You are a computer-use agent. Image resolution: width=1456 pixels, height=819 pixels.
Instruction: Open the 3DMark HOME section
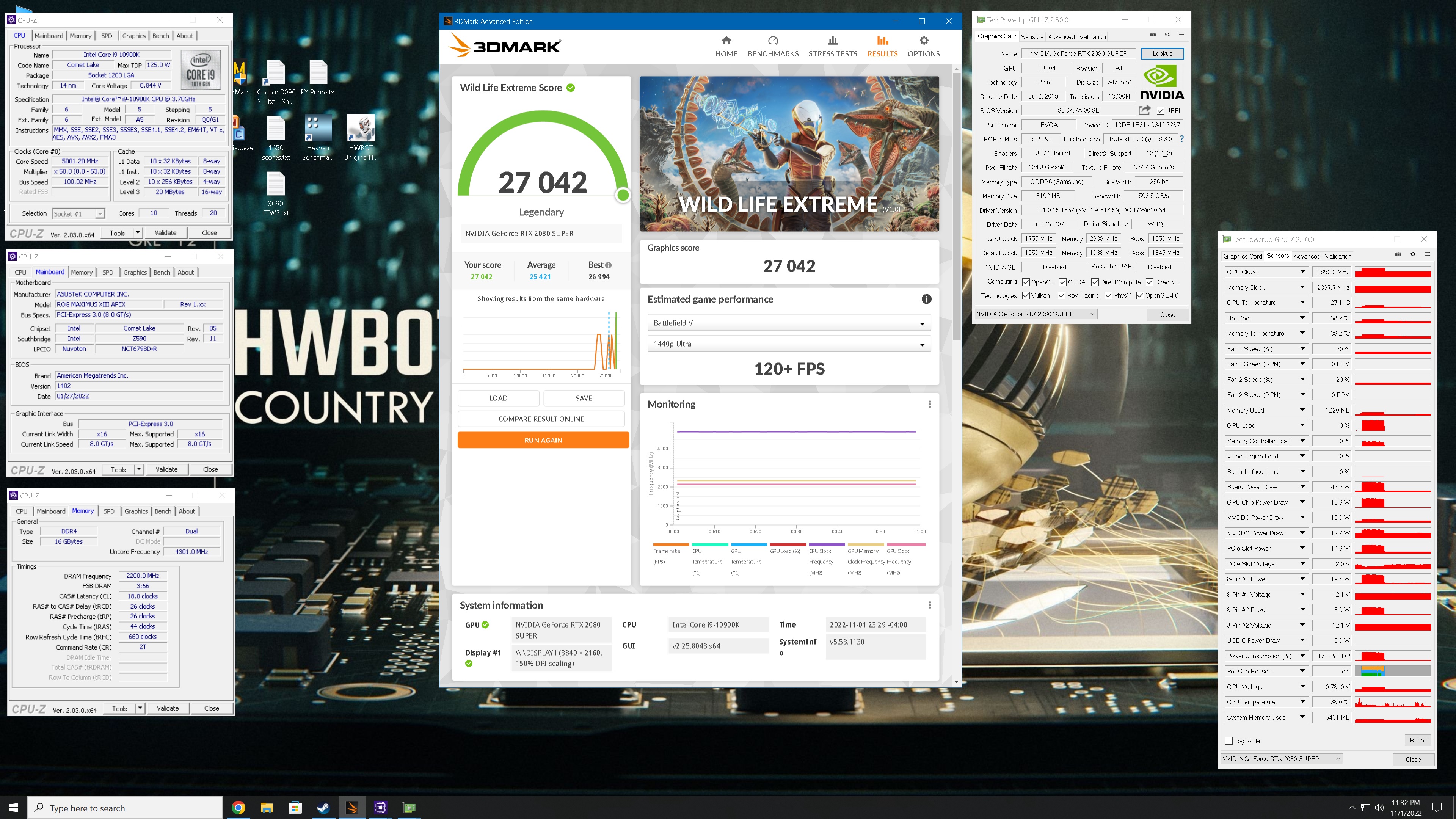pos(726,46)
